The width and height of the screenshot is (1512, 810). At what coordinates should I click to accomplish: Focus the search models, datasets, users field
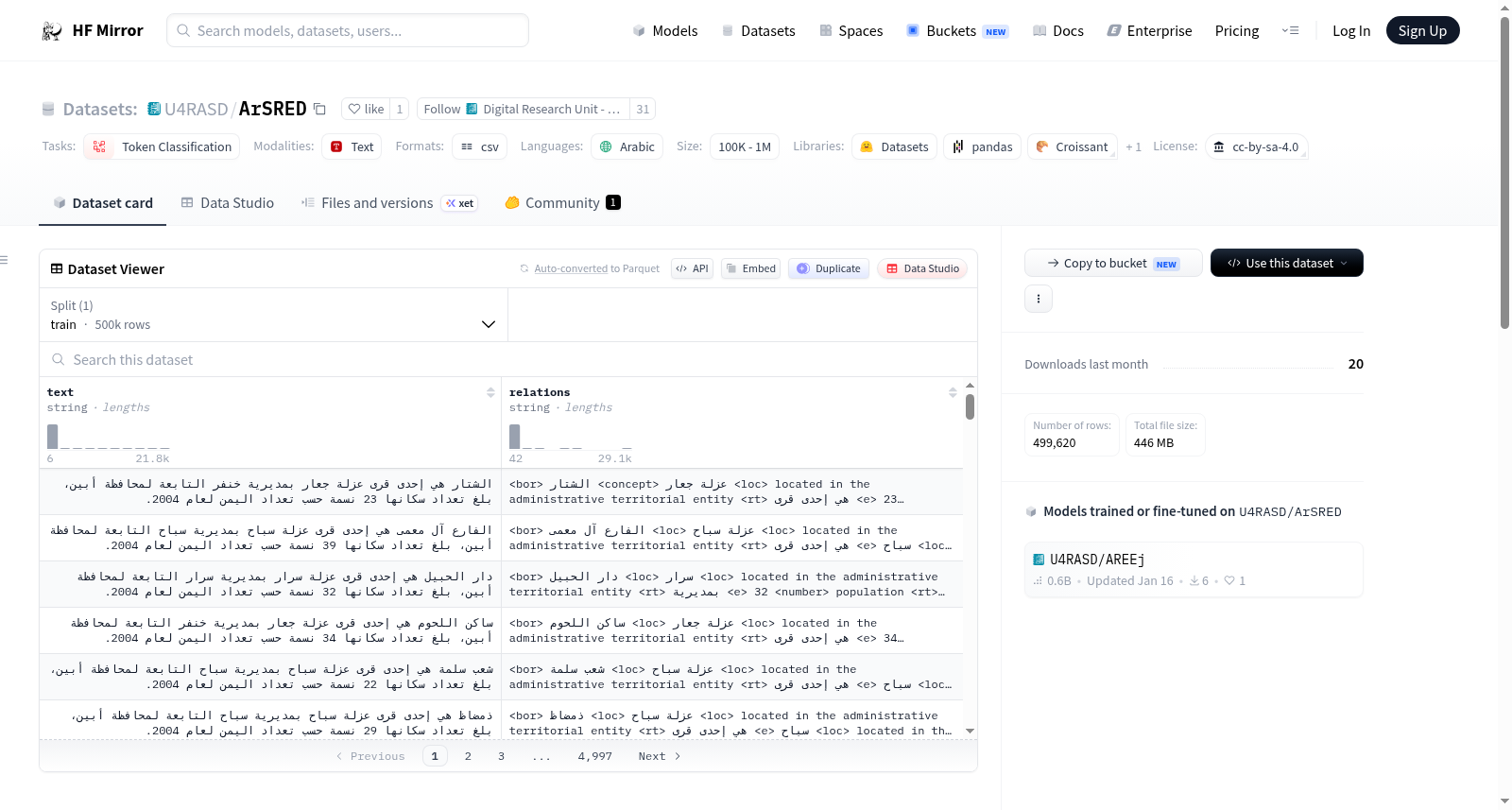point(348,30)
